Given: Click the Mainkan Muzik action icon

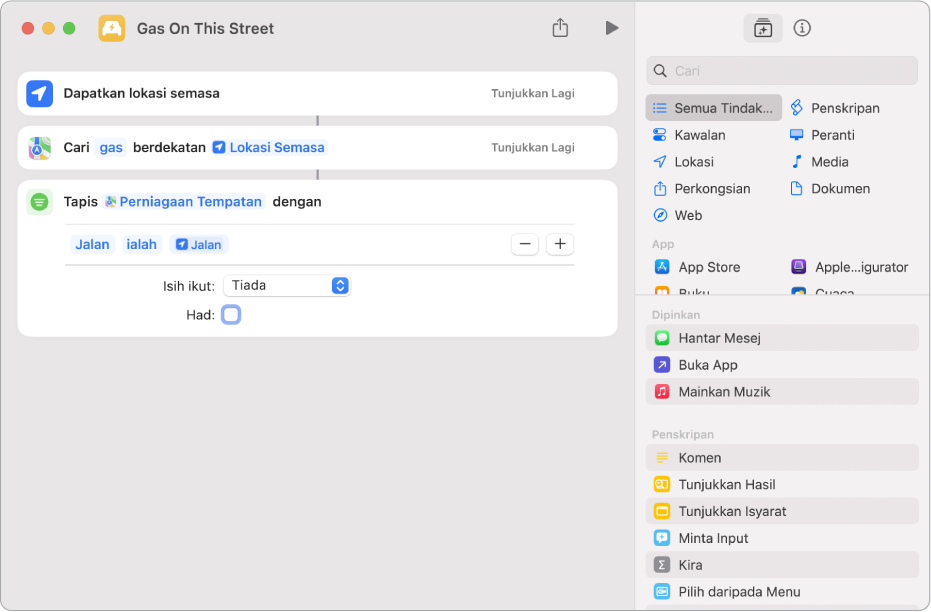Looking at the screenshot, I should point(662,392).
